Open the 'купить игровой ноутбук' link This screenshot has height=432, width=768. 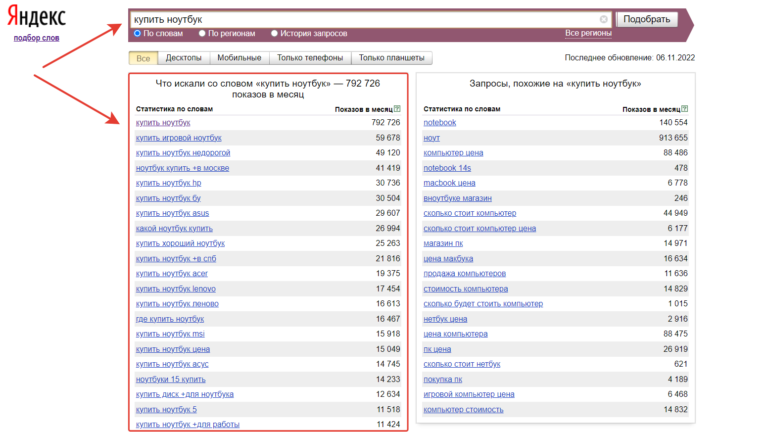179,138
